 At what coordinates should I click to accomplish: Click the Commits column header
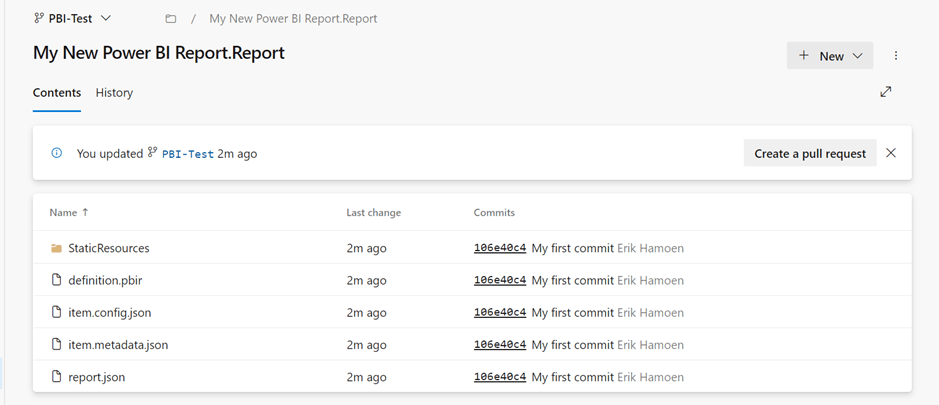[494, 213]
